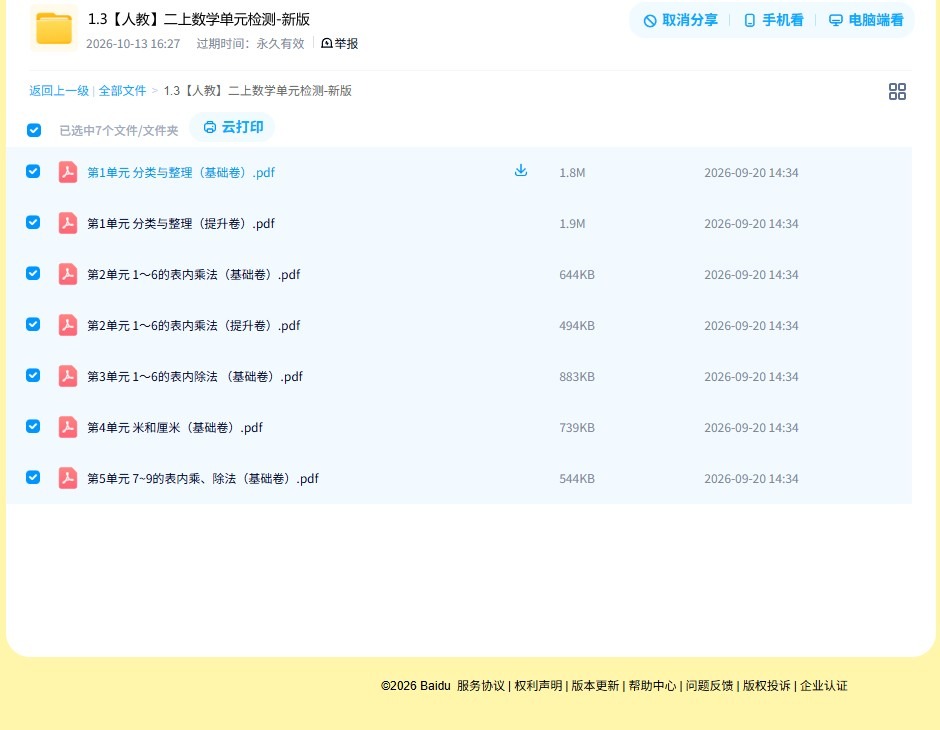Open 电脑端看 option
The height and width of the screenshot is (730, 940).
pyautogui.click(x=866, y=20)
